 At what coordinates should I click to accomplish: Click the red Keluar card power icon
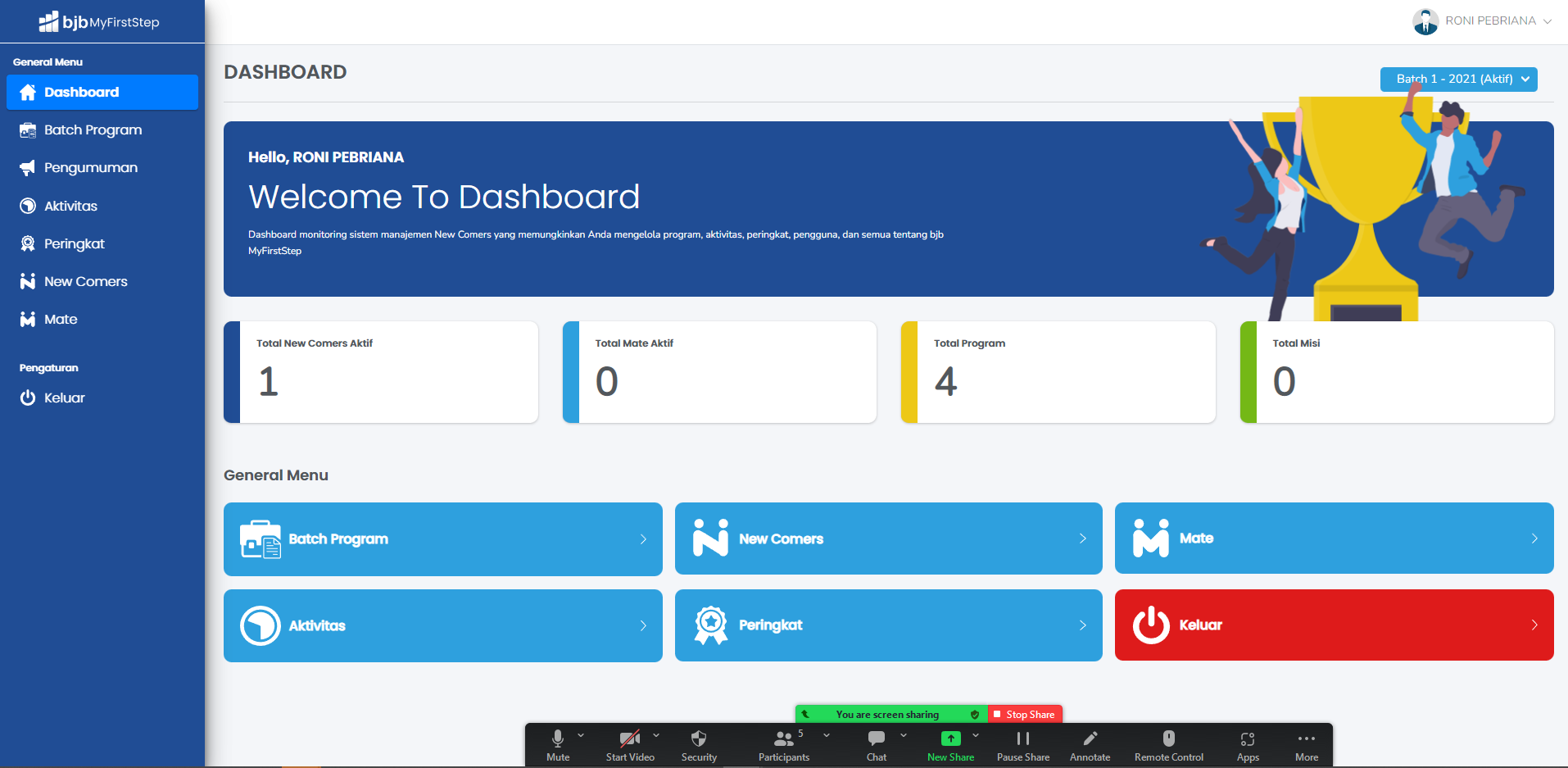pyautogui.click(x=1151, y=625)
